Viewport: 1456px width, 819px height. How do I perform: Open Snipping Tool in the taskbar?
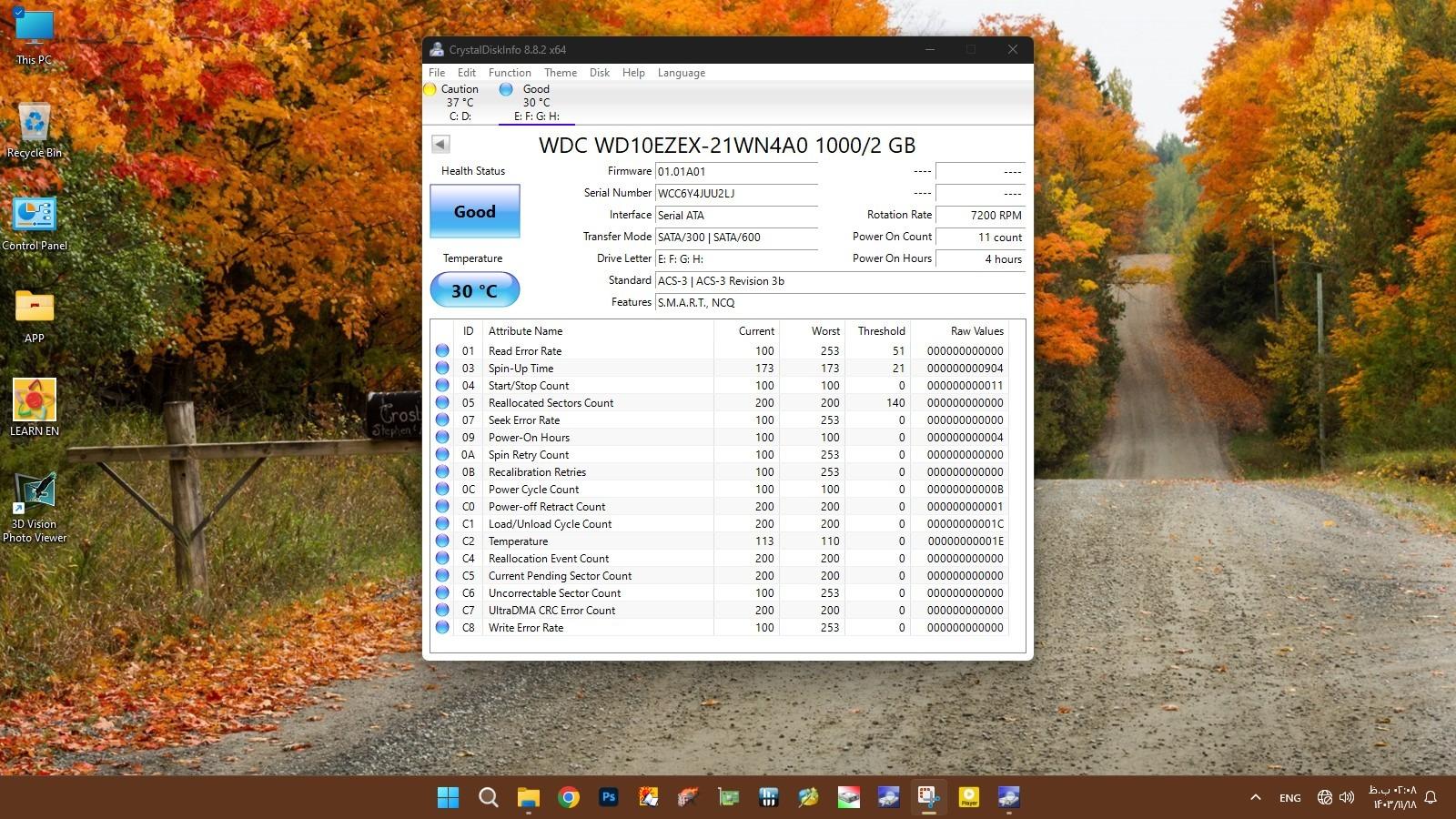click(x=928, y=798)
